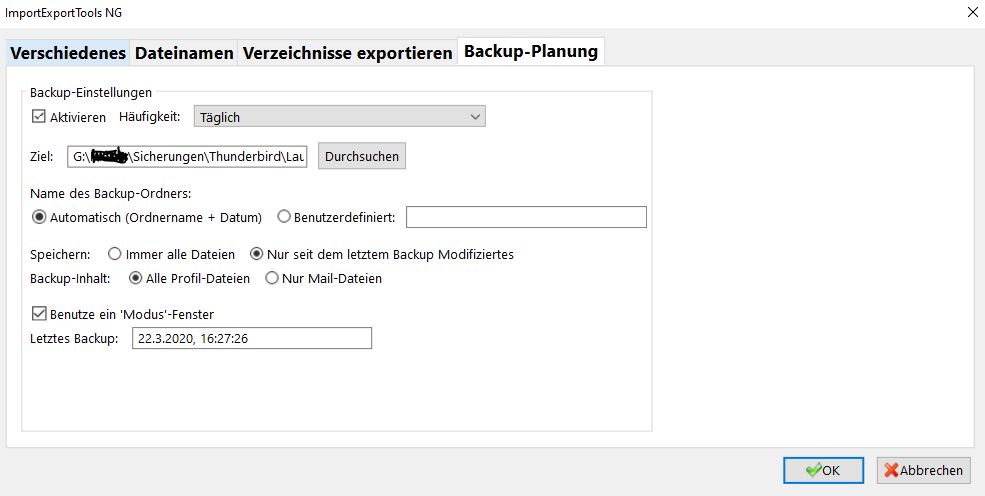Click the green checkmark on OK
Image resolution: width=985 pixels, height=496 pixels.
click(x=813, y=470)
